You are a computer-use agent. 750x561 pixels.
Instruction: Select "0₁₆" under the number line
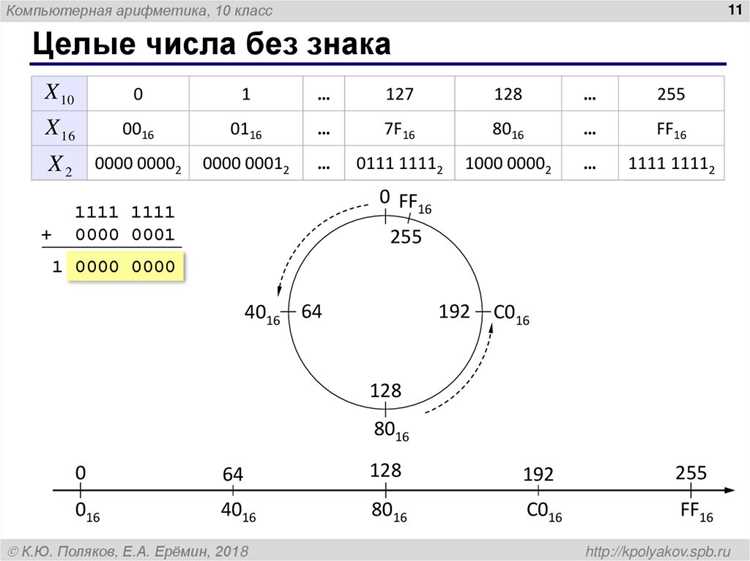click(88, 512)
